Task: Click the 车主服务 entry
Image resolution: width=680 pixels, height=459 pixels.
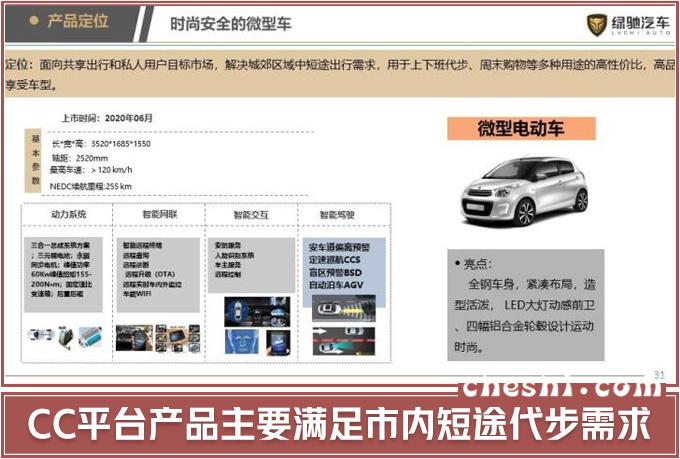Action: coord(228,265)
